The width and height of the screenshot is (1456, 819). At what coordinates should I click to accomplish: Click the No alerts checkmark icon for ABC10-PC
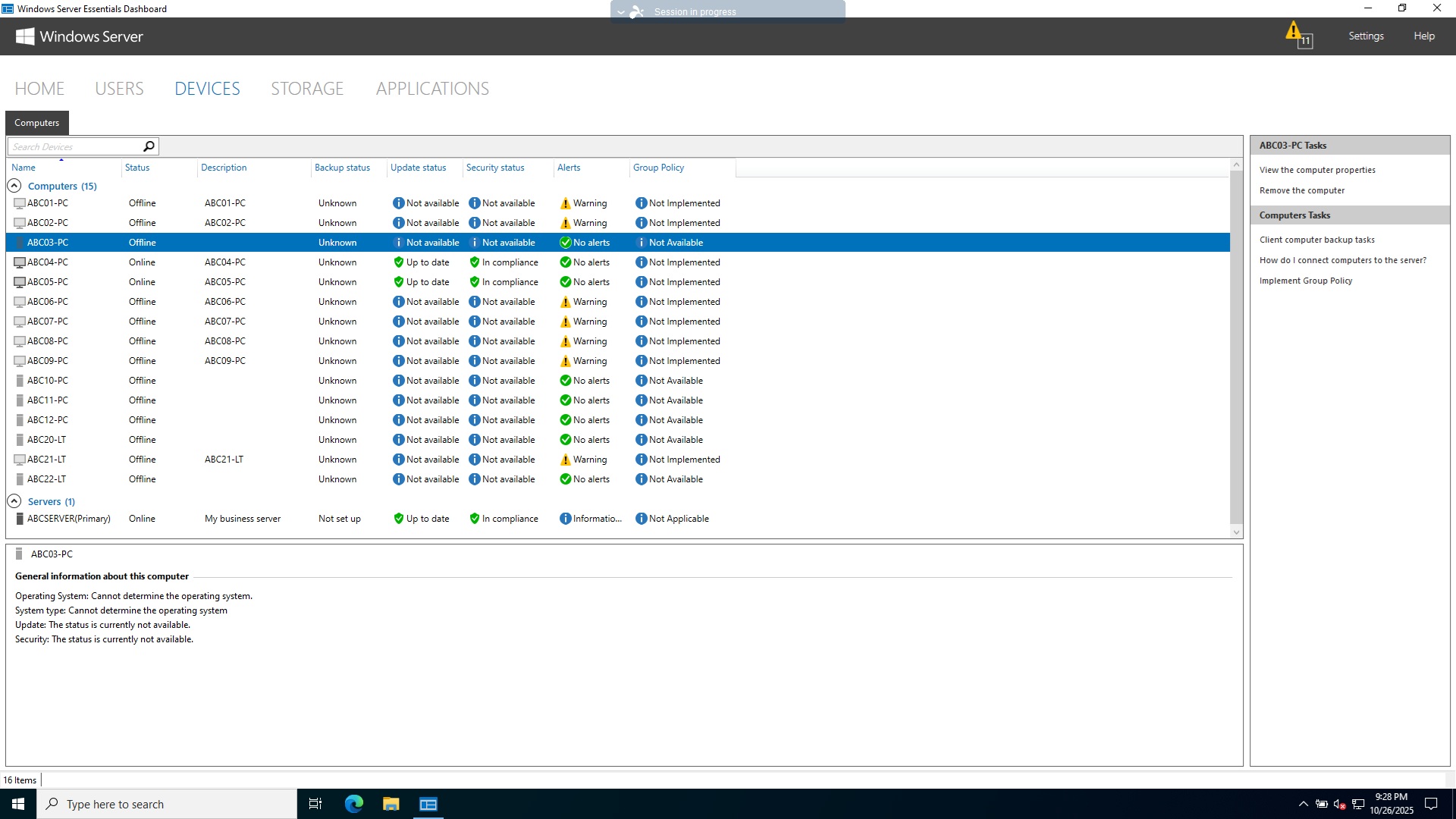[x=565, y=381]
